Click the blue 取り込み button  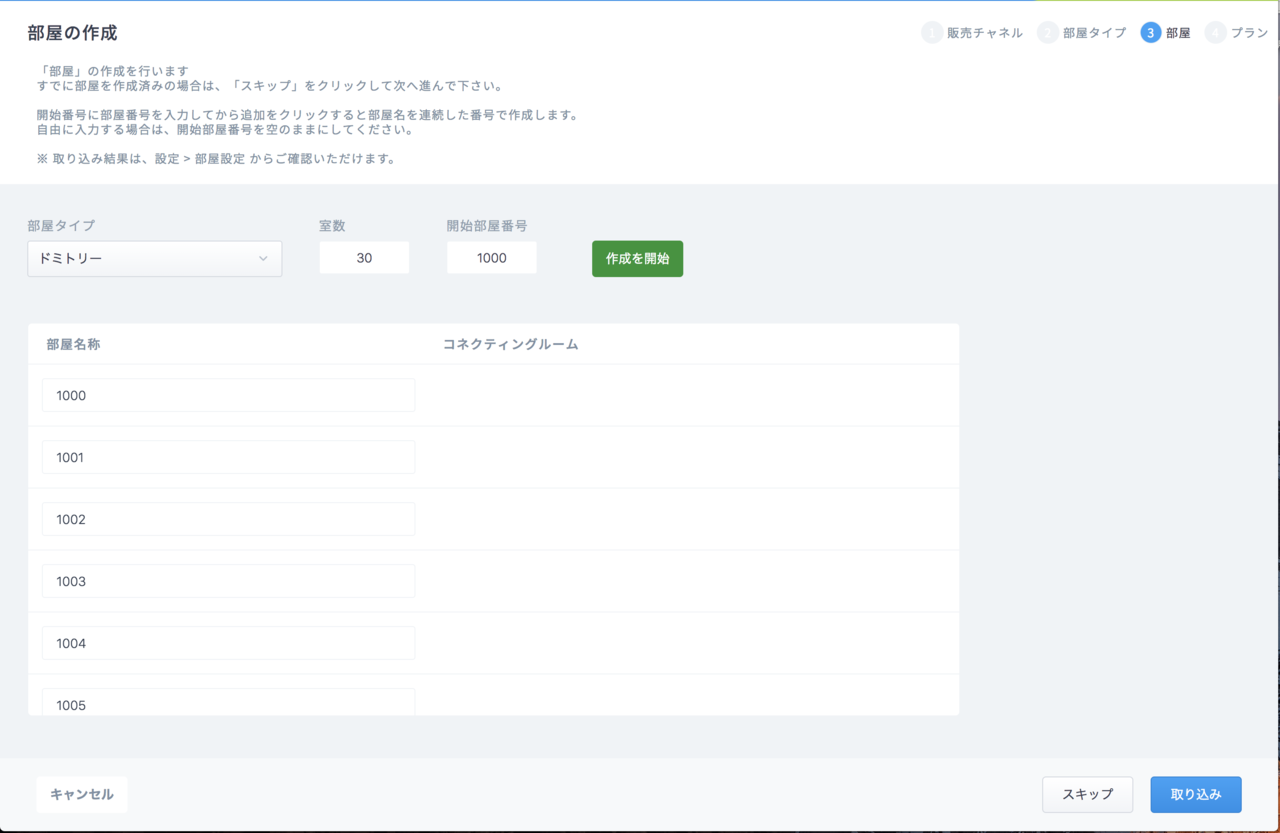(1196, 794)
